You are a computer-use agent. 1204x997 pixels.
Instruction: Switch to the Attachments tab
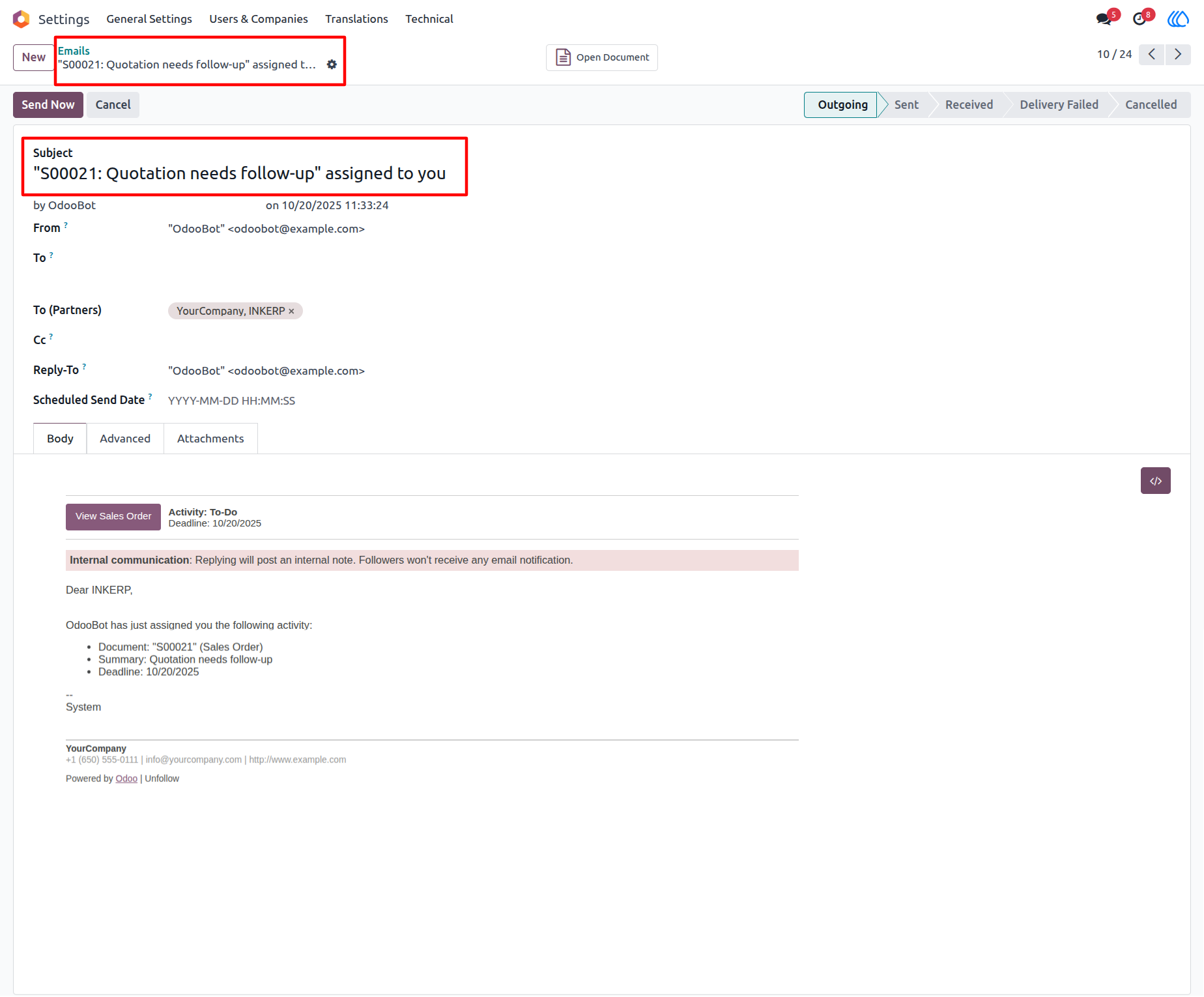tap(210, 439)
